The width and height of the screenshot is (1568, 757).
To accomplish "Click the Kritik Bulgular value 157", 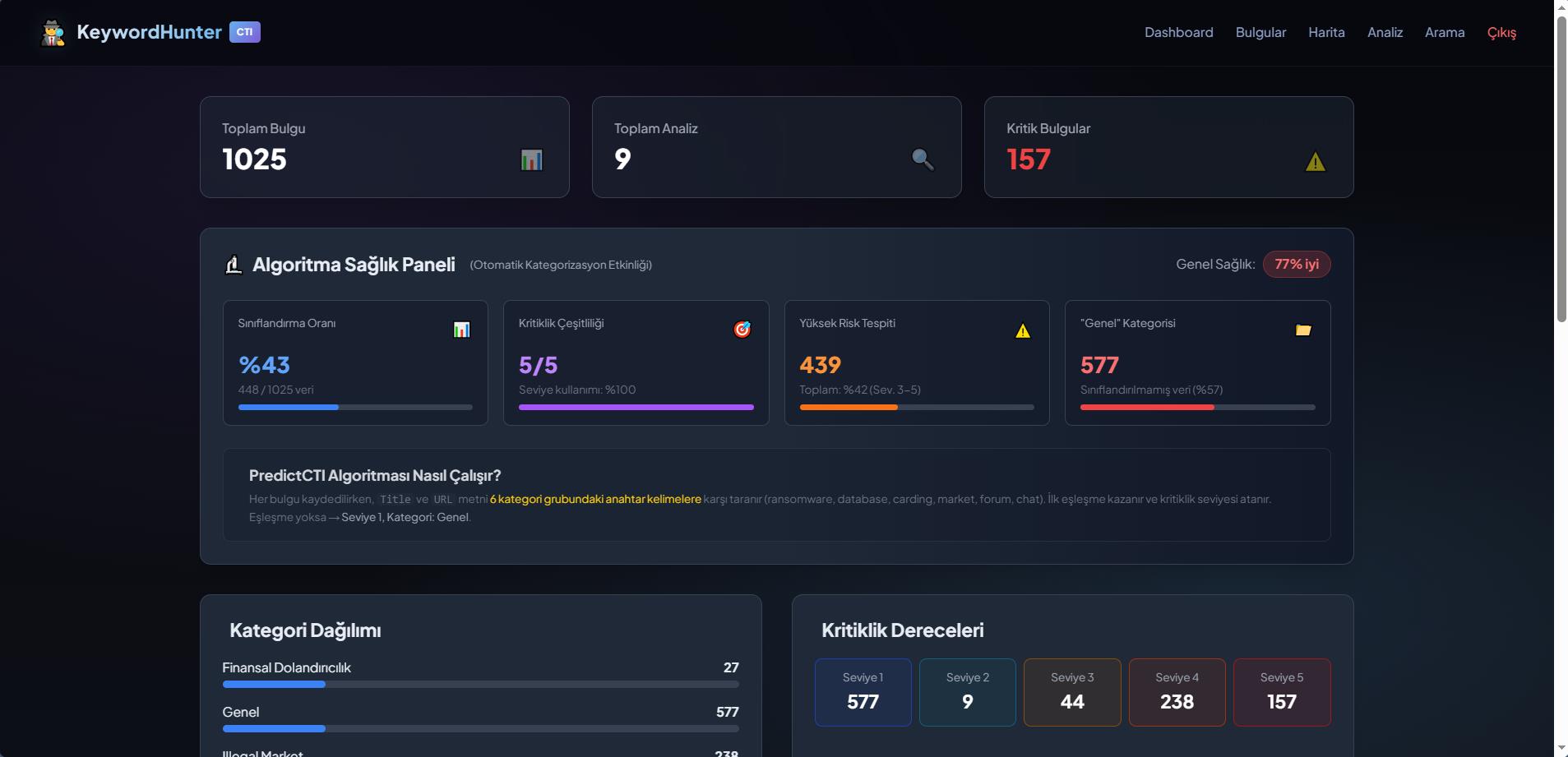I will tap(1029, 159).
